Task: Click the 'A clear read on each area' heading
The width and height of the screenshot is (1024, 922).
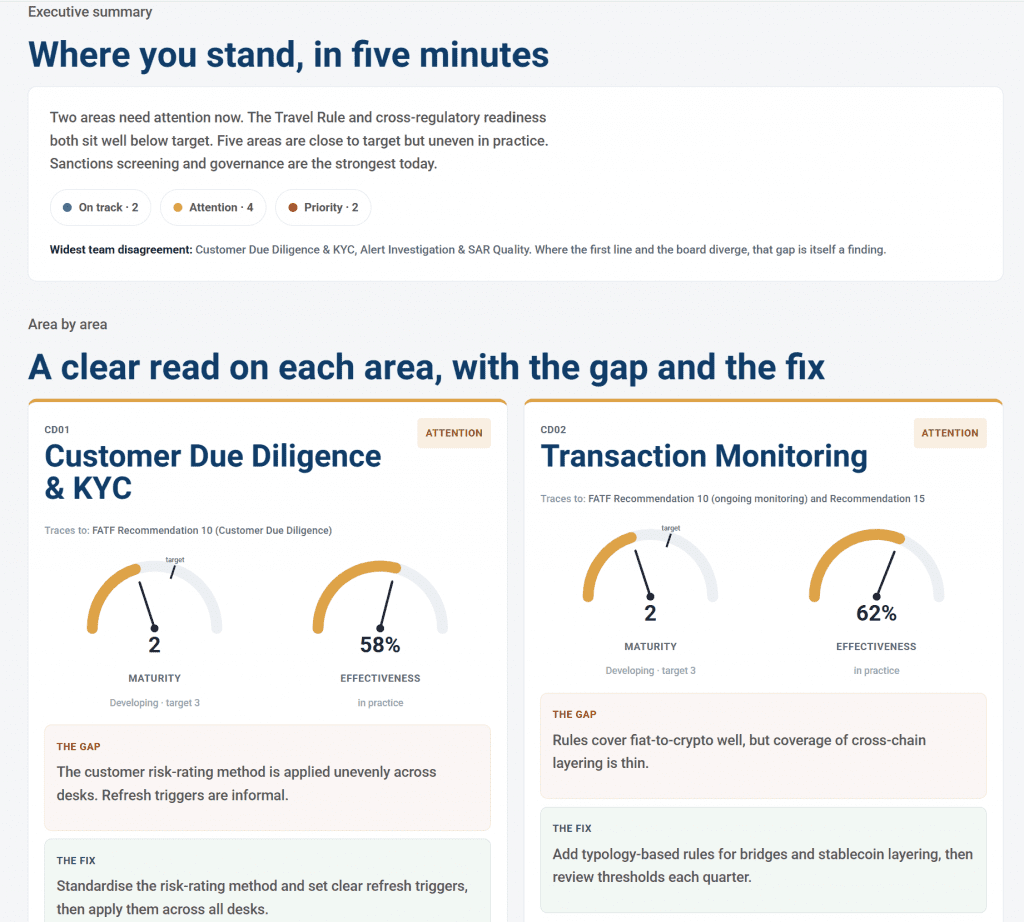Action: coord(426,367)
